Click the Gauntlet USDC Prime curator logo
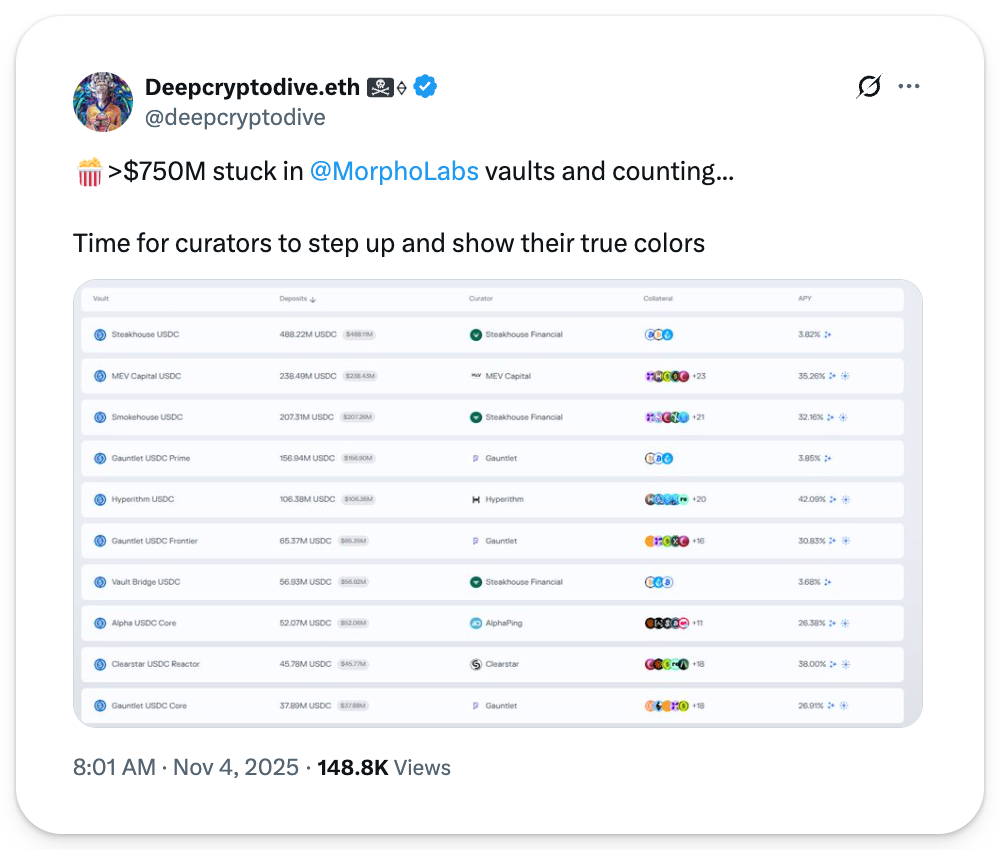The height and width of the screenshot is (850, 1000). (x=476, y=458)
